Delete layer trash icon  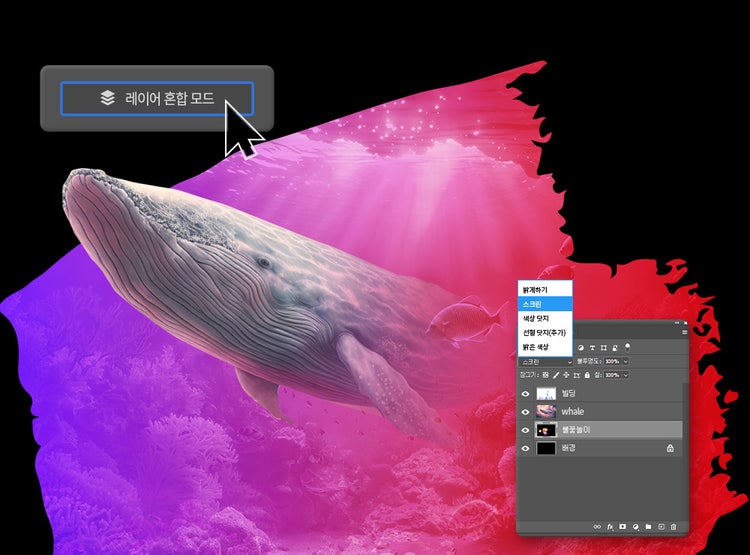tap(673, 527)
